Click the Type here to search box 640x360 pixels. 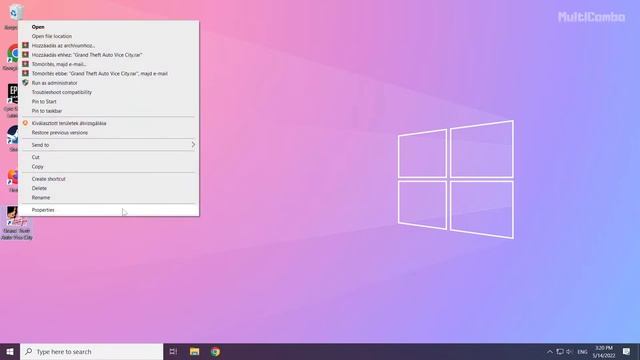(91, 351)
